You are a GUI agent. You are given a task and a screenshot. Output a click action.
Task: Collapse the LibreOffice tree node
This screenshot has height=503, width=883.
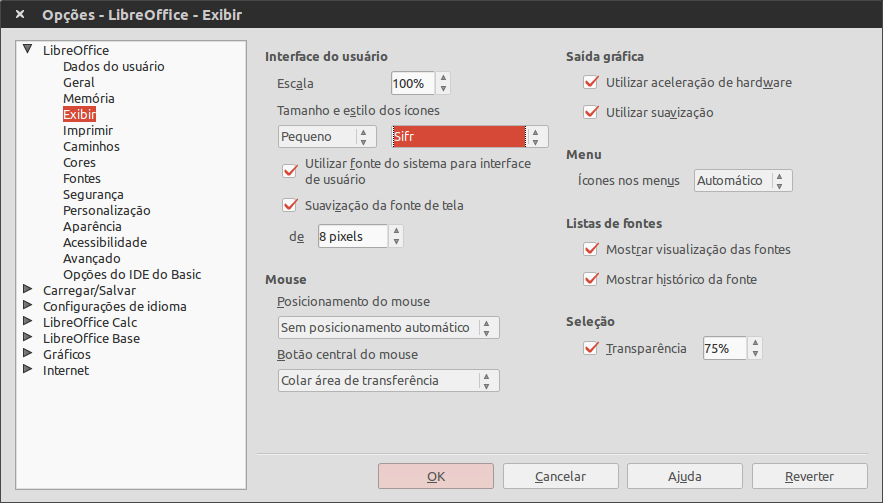[x=27, y=50]
